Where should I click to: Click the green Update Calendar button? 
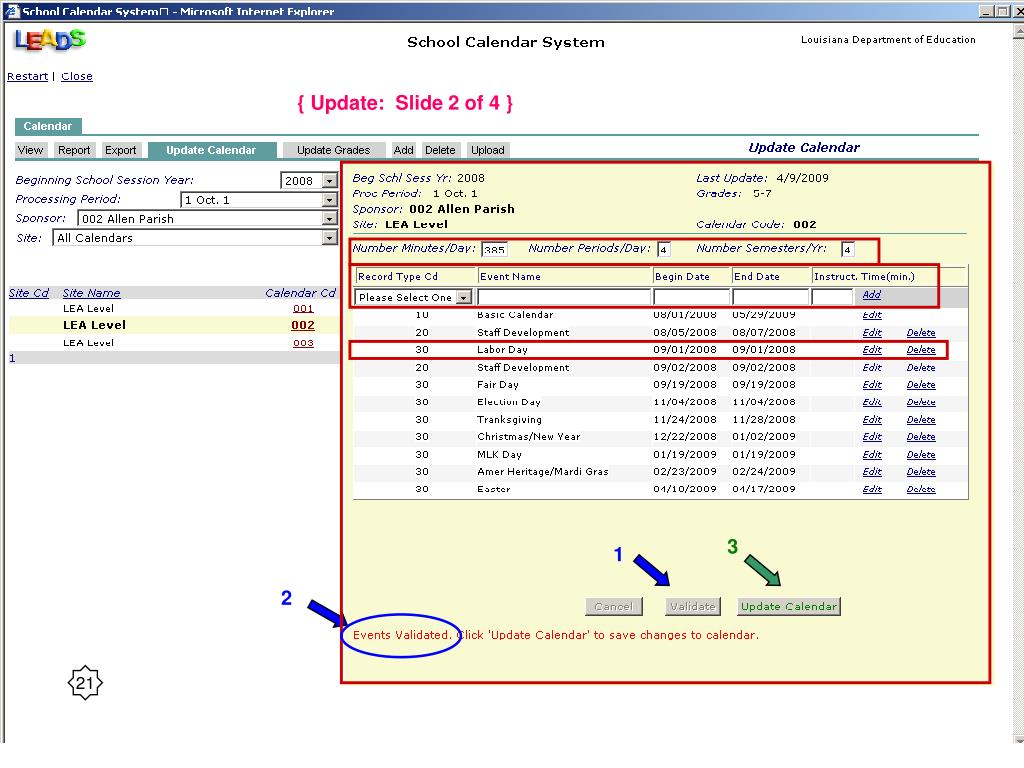[789, 607]
